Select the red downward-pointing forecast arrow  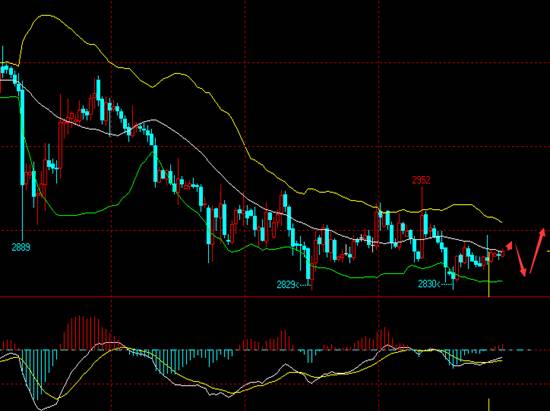coord(521,261)
